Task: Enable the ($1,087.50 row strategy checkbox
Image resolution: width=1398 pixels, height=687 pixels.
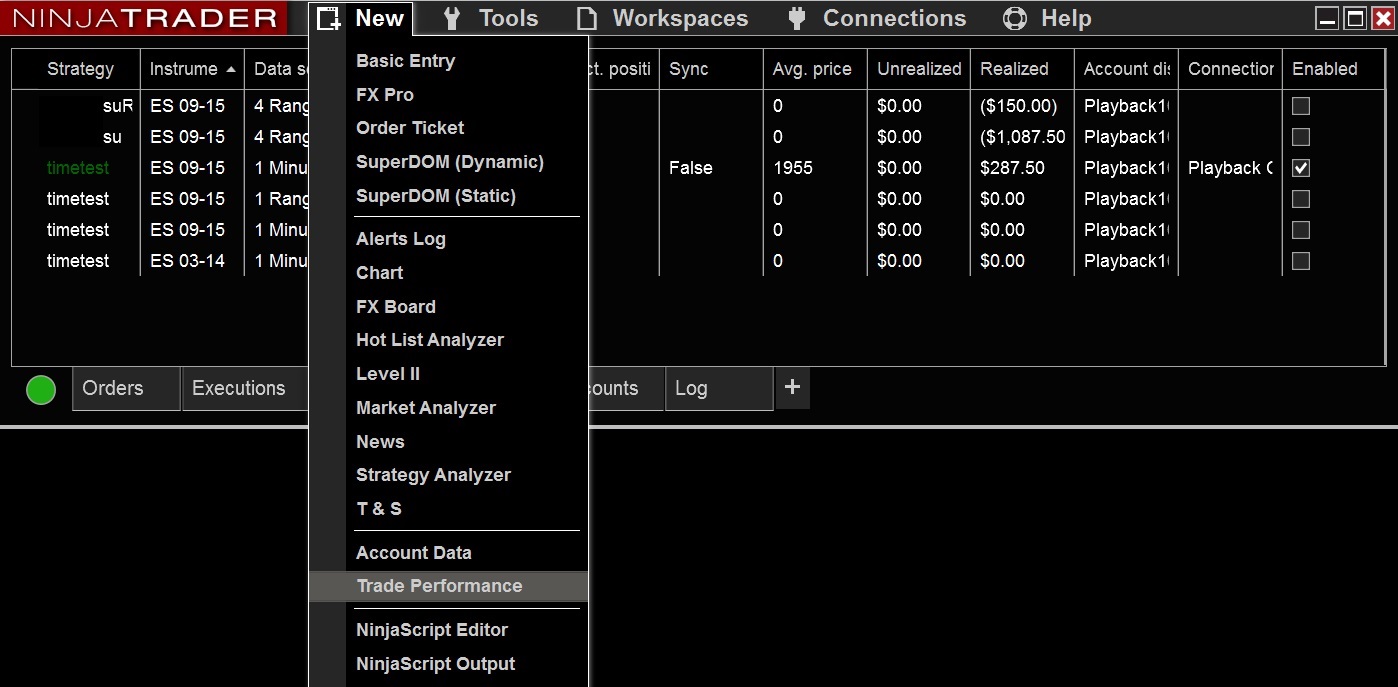Action: click(1301, 137)
